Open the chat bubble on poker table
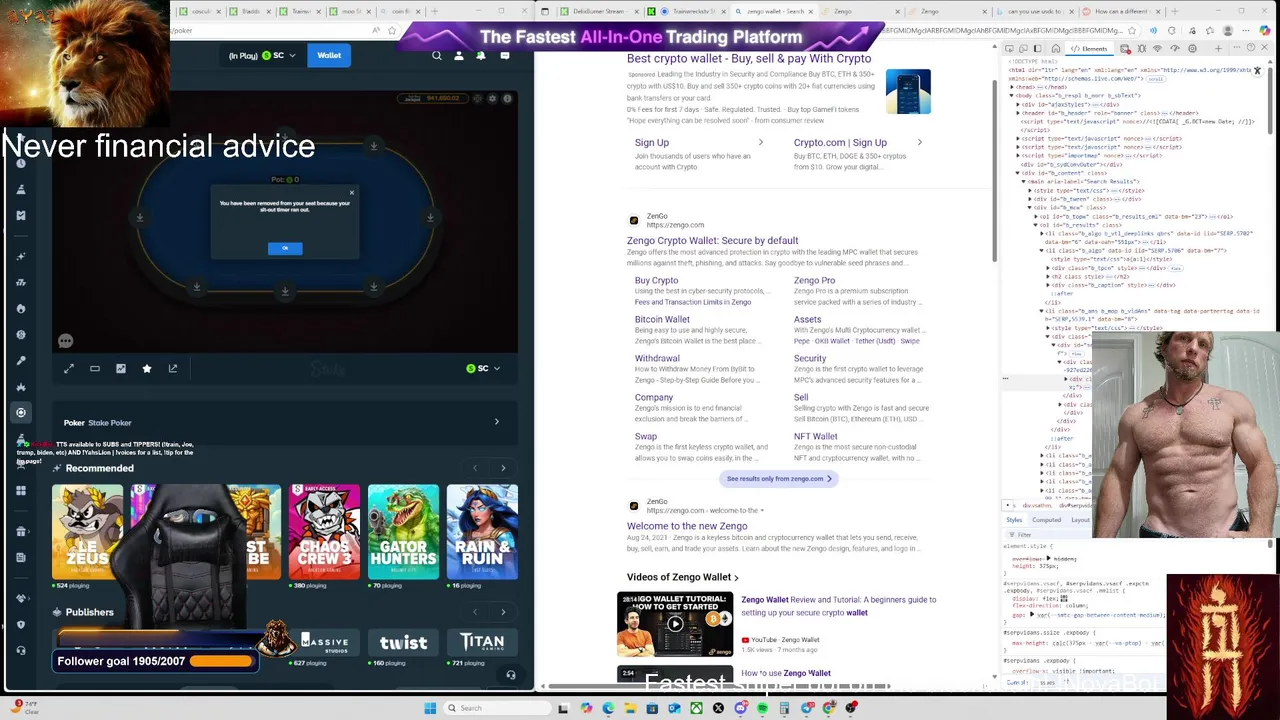 (x=65, y=341)
